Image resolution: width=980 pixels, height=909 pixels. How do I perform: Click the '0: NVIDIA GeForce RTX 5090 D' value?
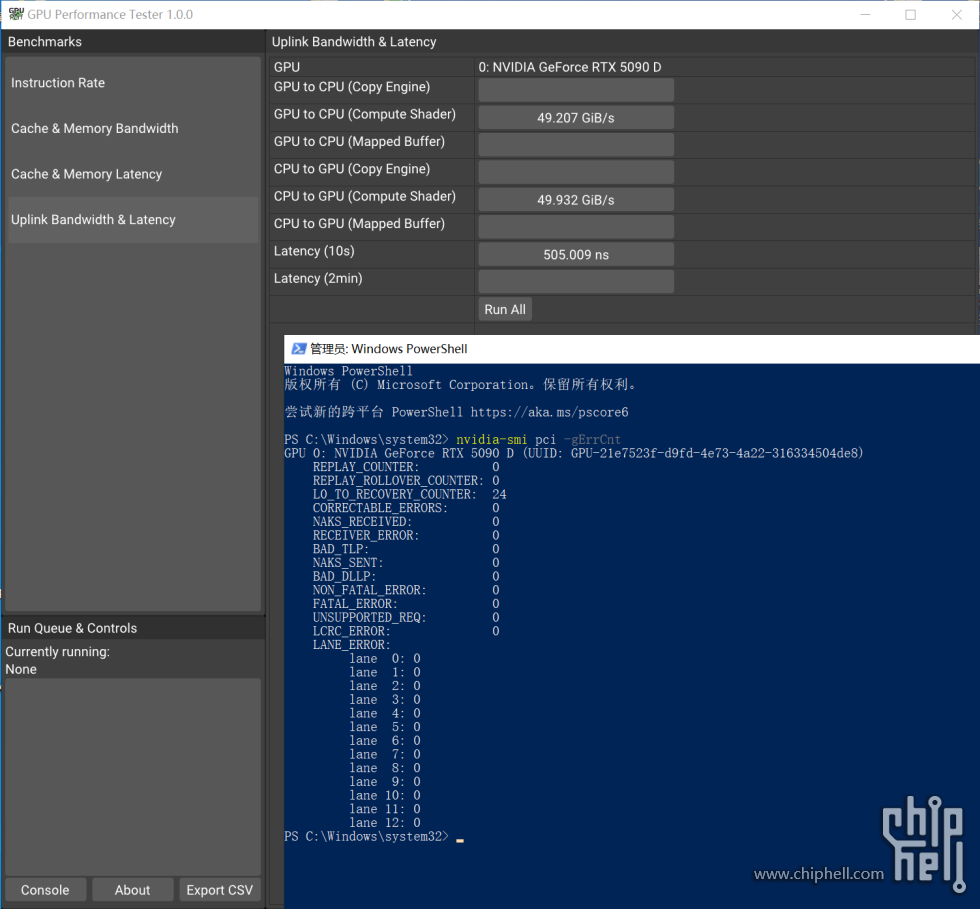point(570,67)
